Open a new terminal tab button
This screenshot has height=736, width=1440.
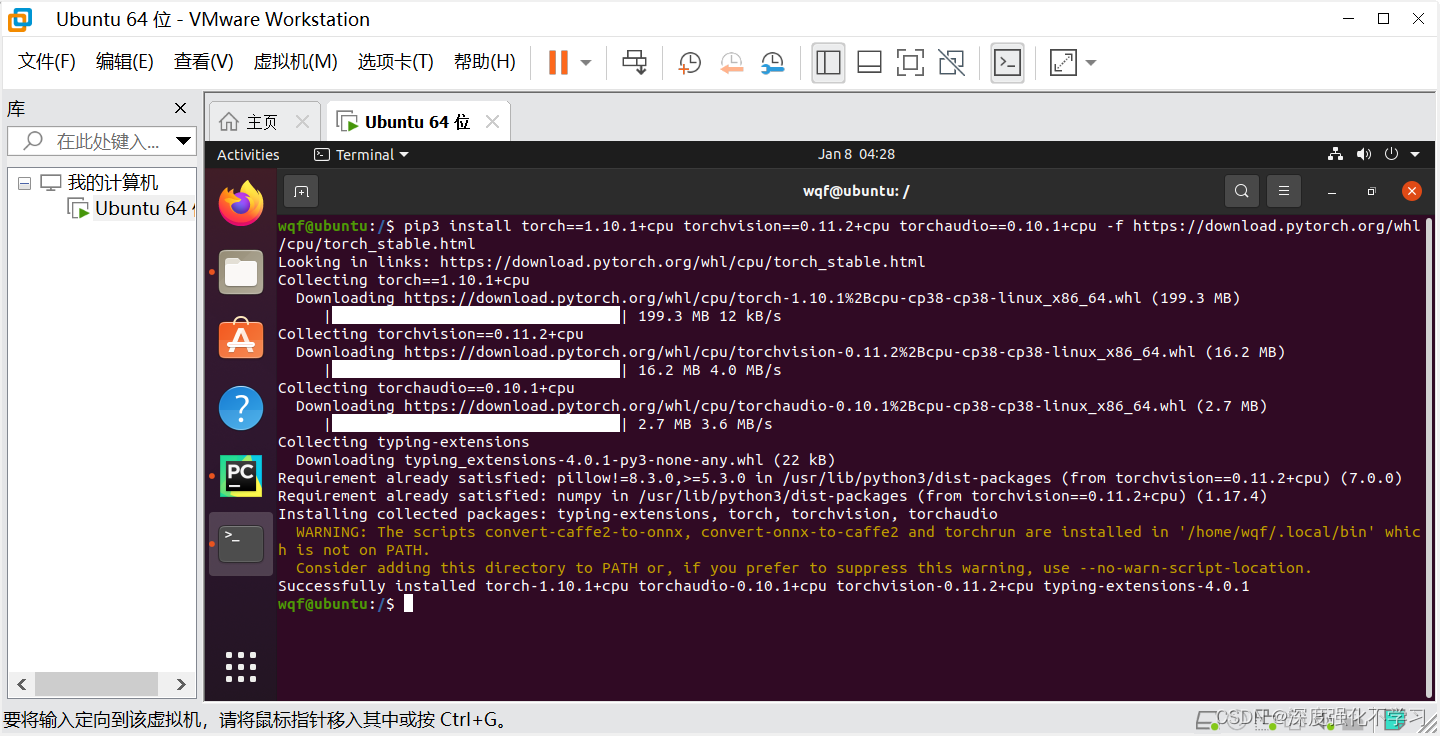click(x=301, y=191)
